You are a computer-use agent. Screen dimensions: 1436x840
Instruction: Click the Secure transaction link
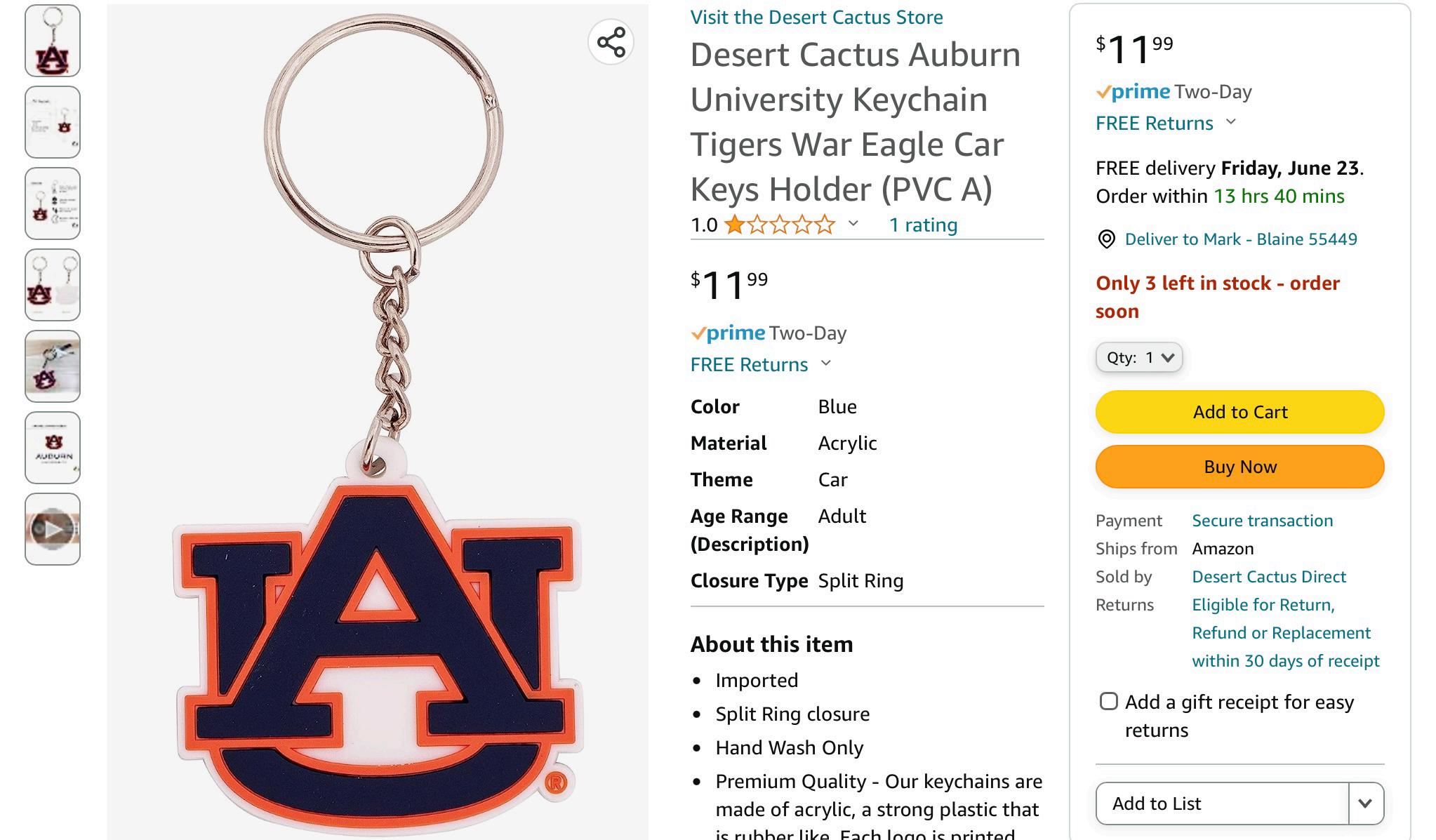coord(1262,521)
